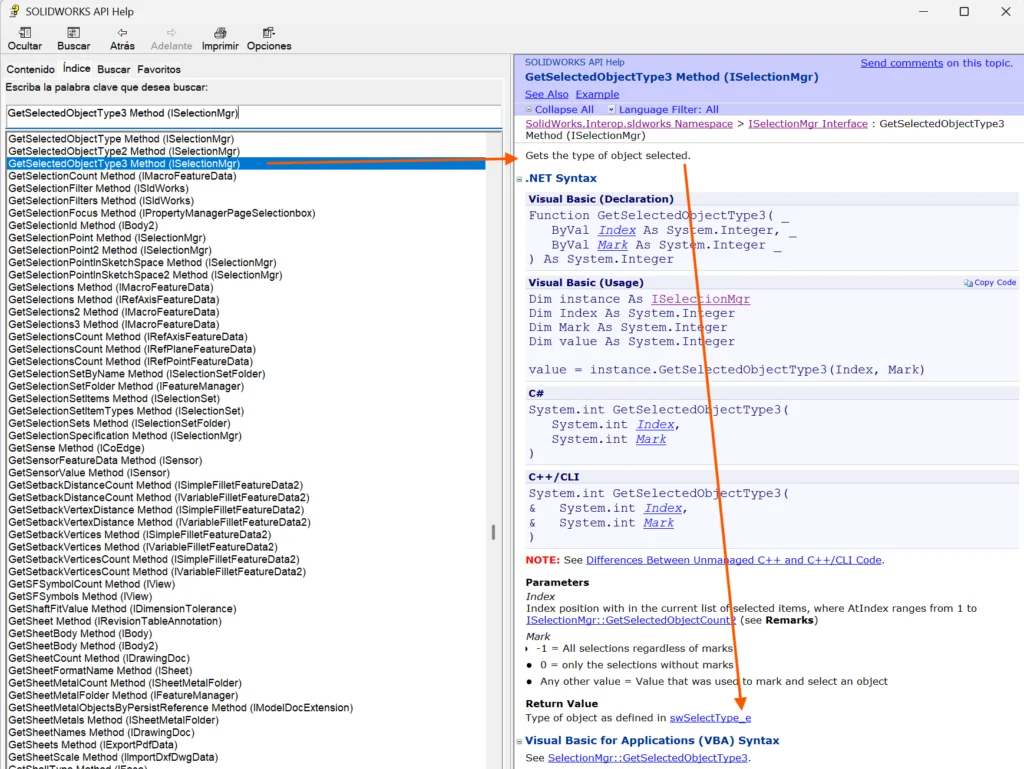The height and width of the screenshot is (769, 1024).
Task: Go back with the Atrás icon
Action: (122, 33)
